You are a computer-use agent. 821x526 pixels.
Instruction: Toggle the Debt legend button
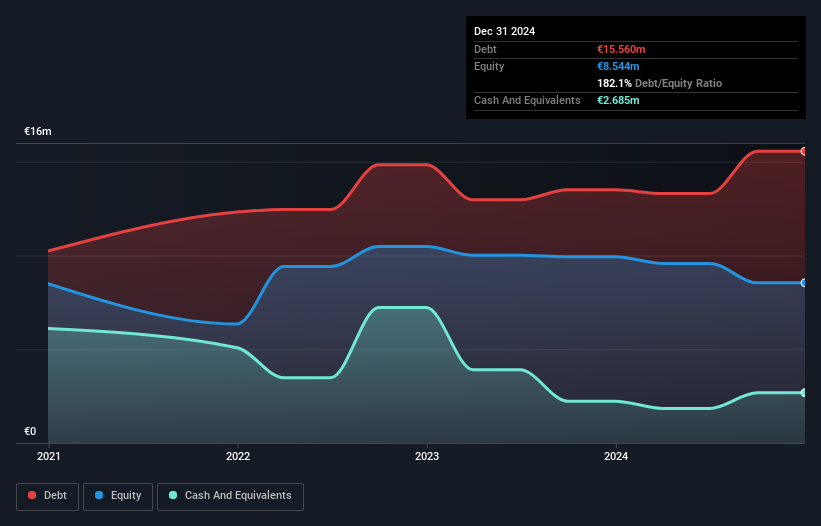click(48, 496)
